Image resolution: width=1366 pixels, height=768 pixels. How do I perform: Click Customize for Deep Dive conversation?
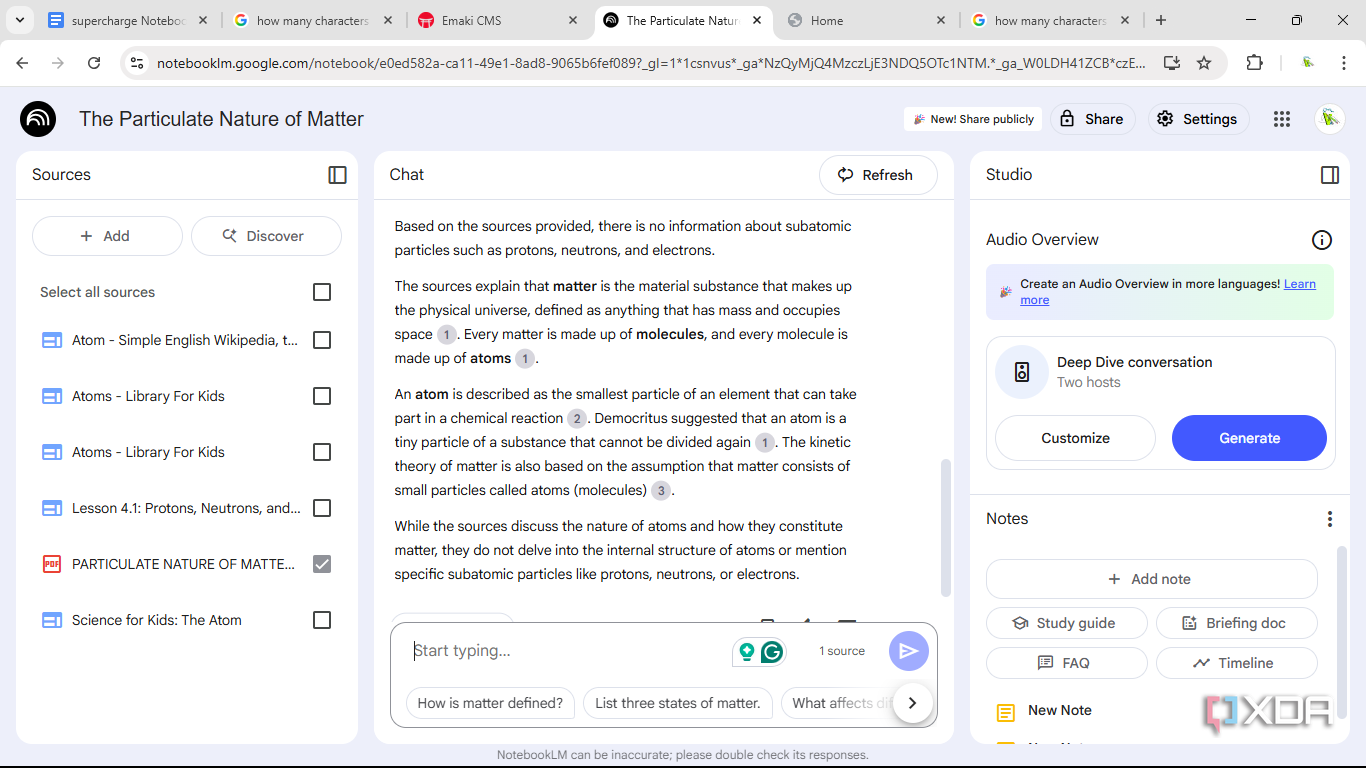tap(1075, 438)
